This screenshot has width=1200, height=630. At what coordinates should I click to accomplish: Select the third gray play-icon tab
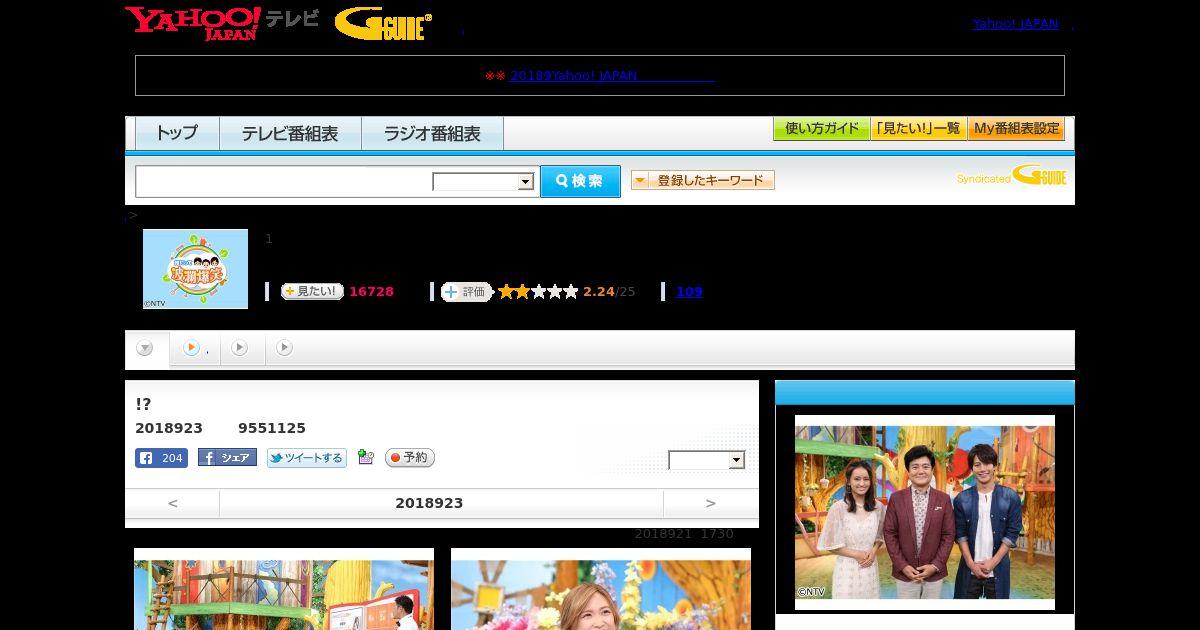tap(284, 348)
